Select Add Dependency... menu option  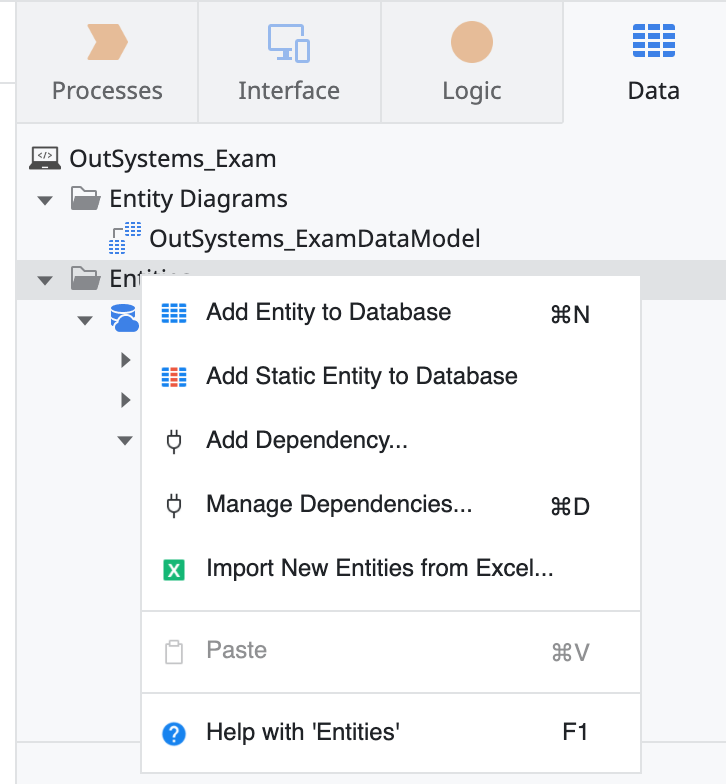(306, 441)
